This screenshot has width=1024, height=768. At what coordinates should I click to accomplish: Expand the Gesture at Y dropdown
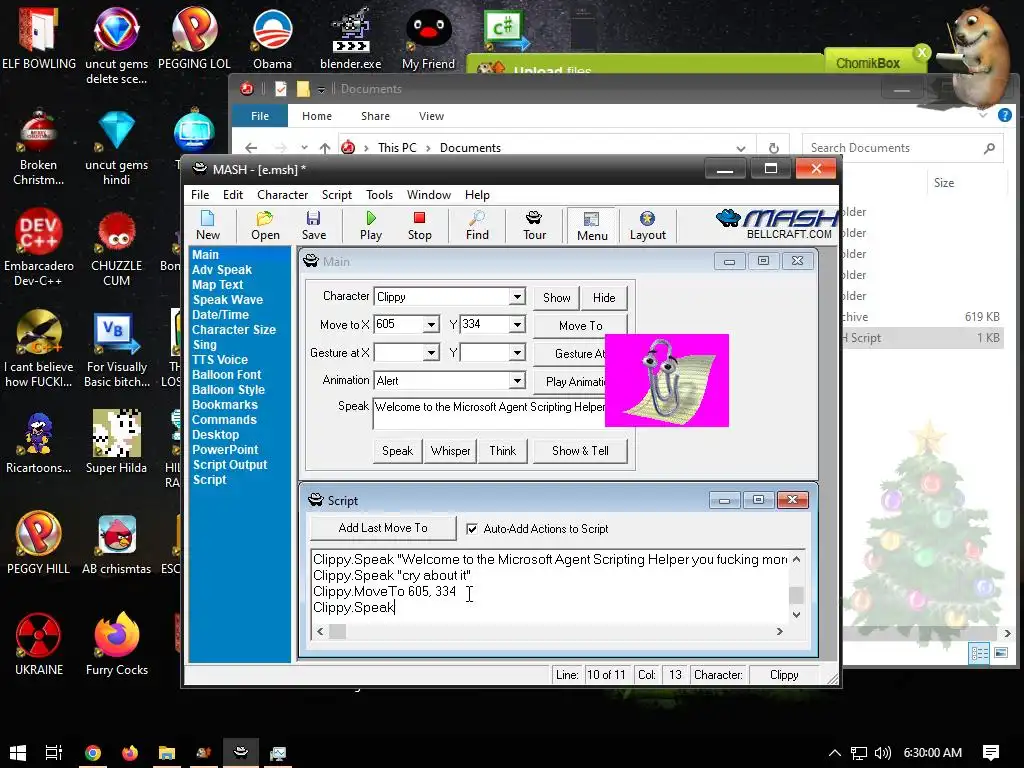point(517,353)
